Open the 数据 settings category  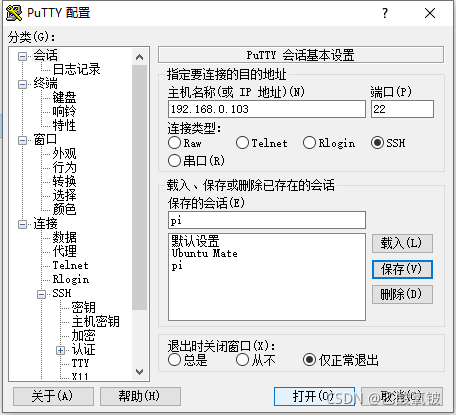pos(64,237)
